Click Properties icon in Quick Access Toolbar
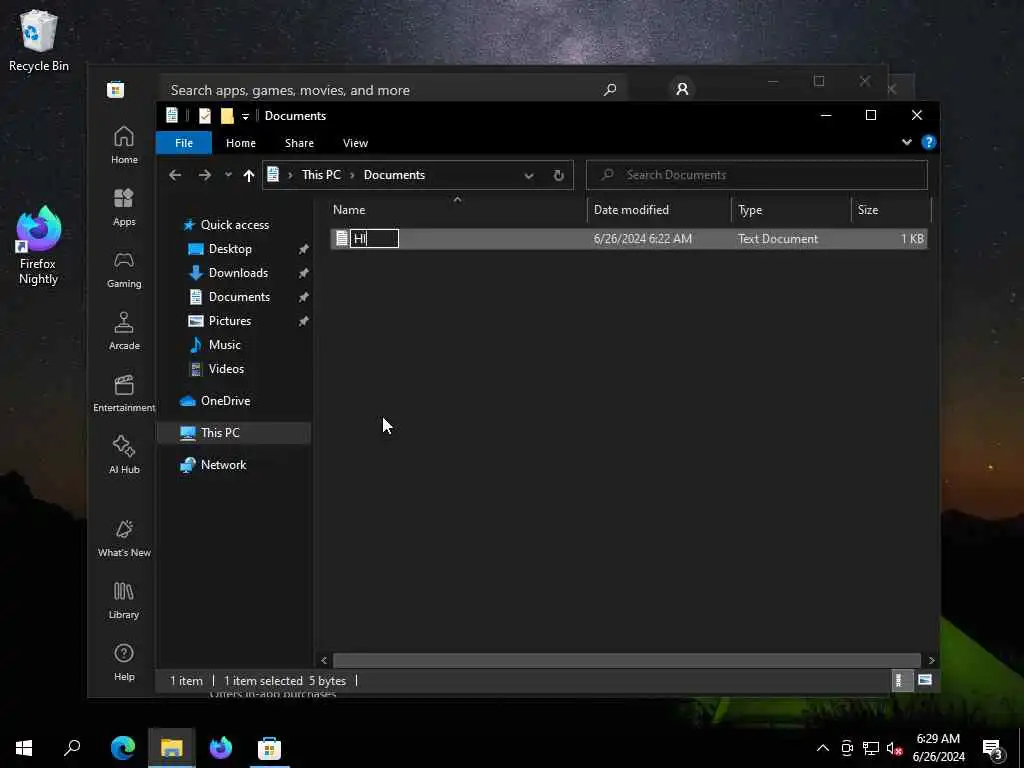Image resolution: width=1024 pixels, height=768 pixels. (x=204, y=116)
